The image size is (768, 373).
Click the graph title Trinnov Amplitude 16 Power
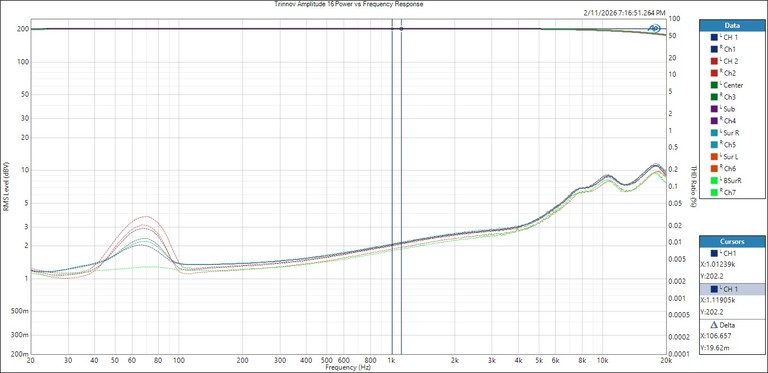tap(349, 4)
